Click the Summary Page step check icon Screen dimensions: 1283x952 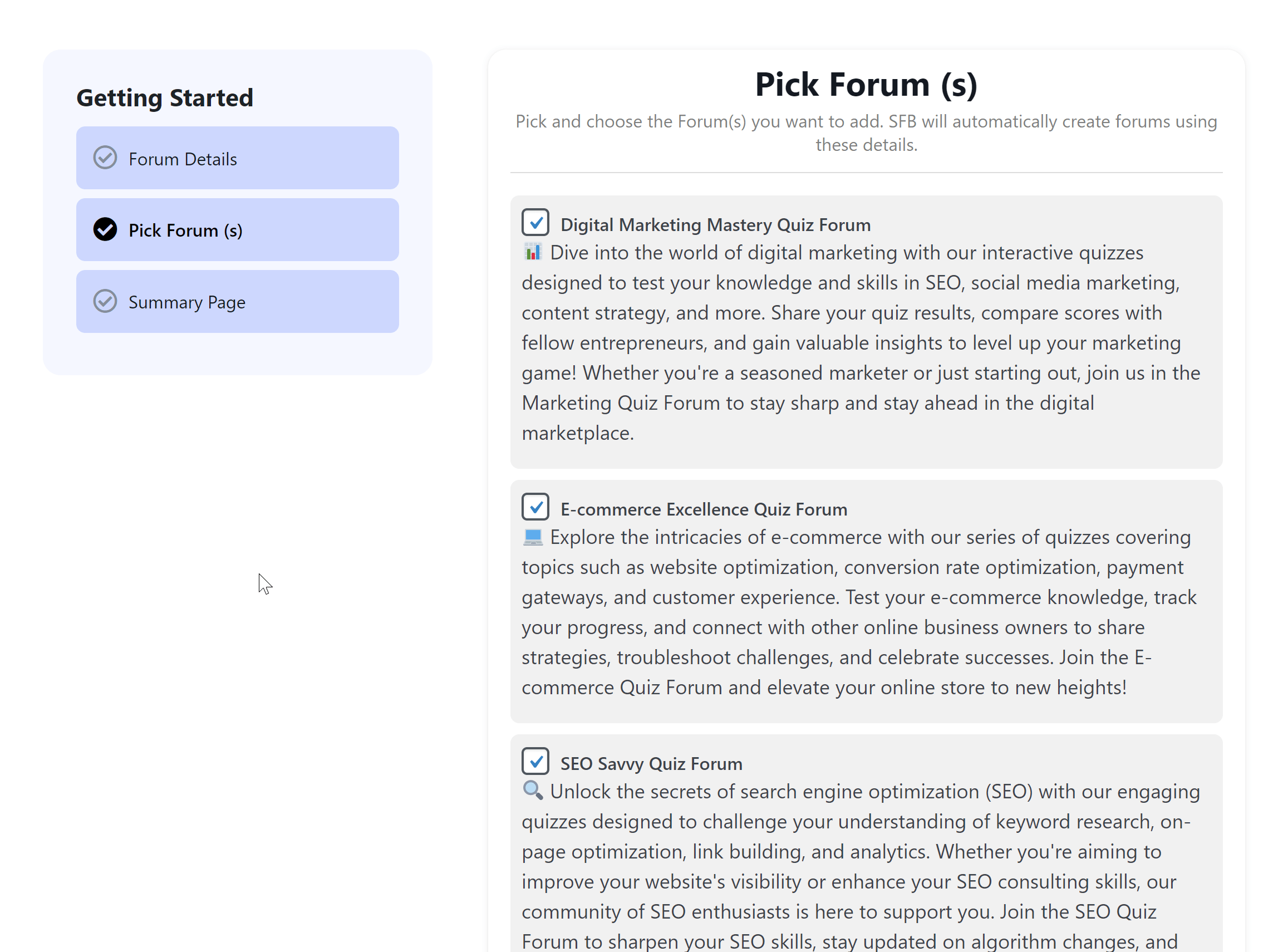(x=105, y=301)
